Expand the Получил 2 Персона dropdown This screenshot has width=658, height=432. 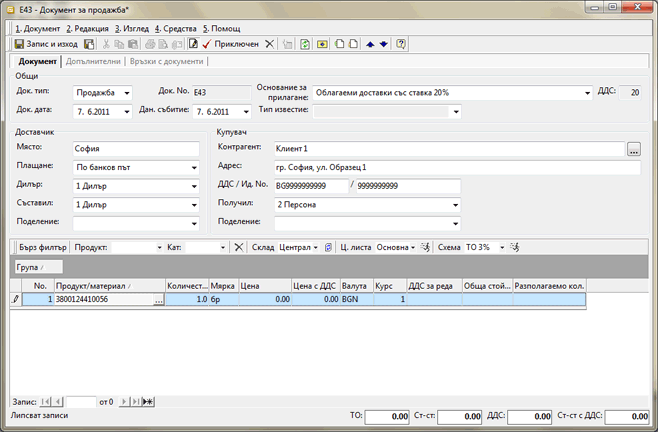[455, 205]
